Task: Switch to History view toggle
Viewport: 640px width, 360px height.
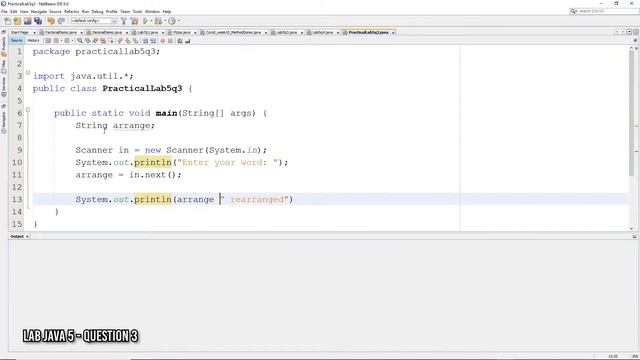Action: (x=33, y=41)
